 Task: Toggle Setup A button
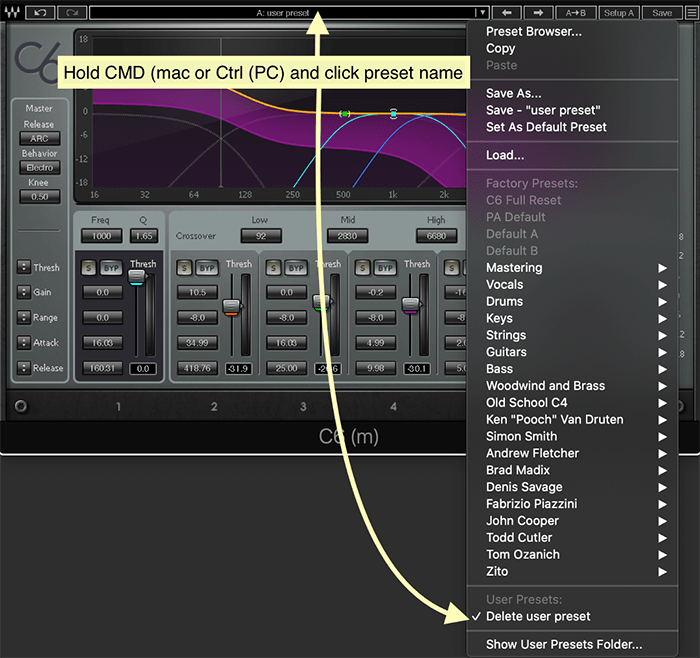click(619, 13)
